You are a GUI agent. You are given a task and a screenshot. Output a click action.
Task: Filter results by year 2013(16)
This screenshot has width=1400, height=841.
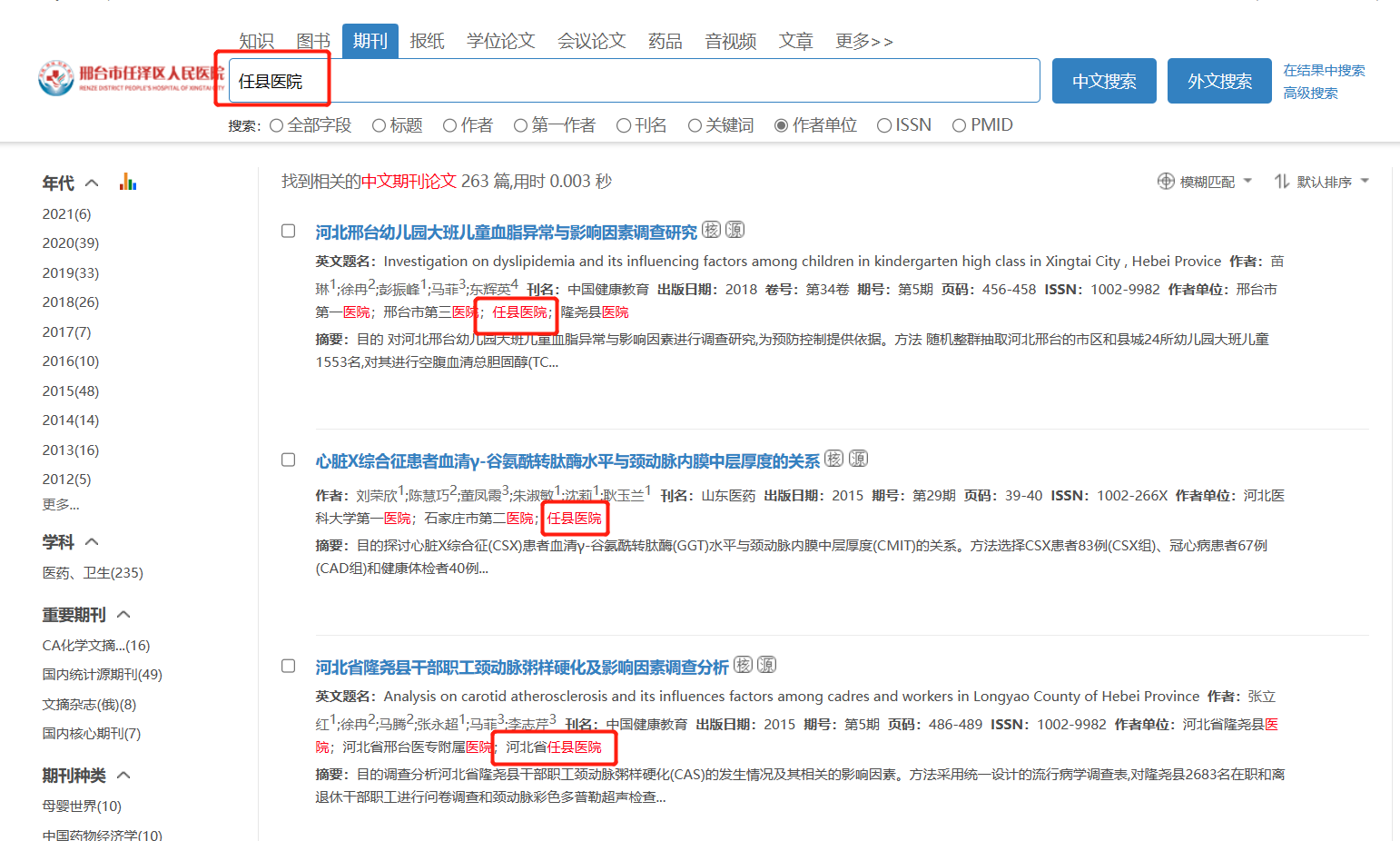click(x=71, y=450)
